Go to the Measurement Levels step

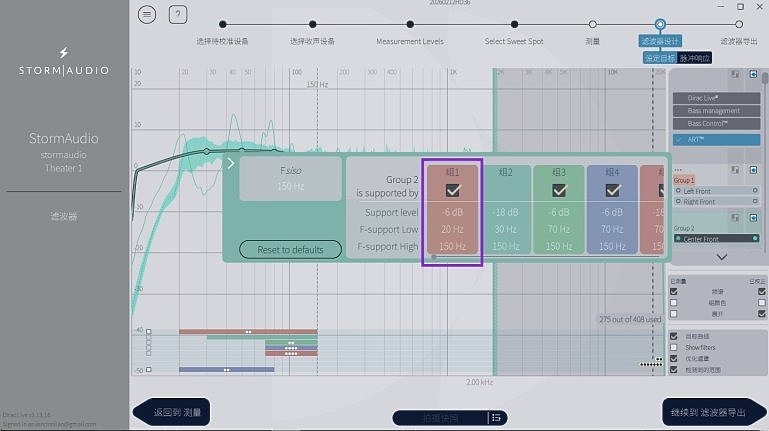410,41
